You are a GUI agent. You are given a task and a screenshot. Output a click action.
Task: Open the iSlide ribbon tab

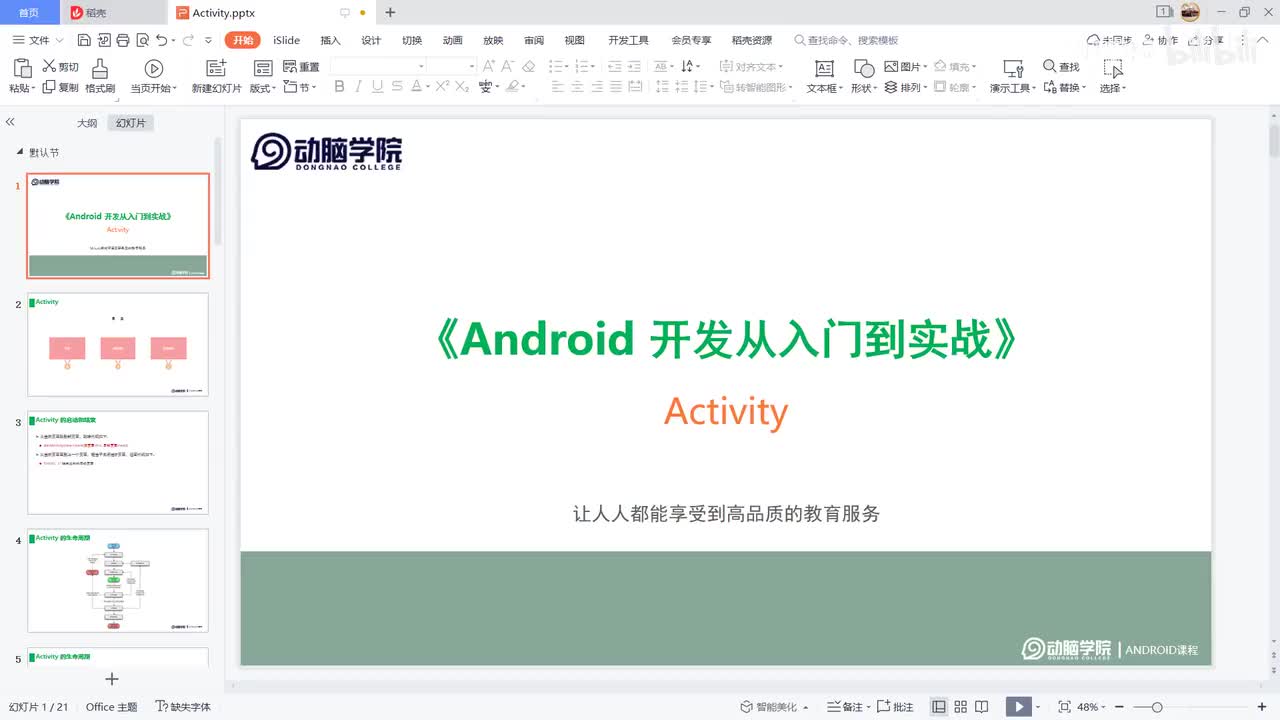(287, 40)
